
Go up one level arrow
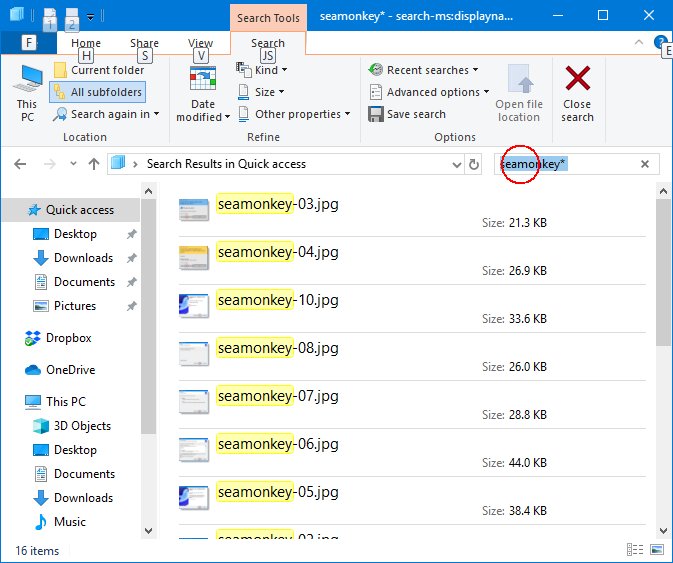coord(94,164)
